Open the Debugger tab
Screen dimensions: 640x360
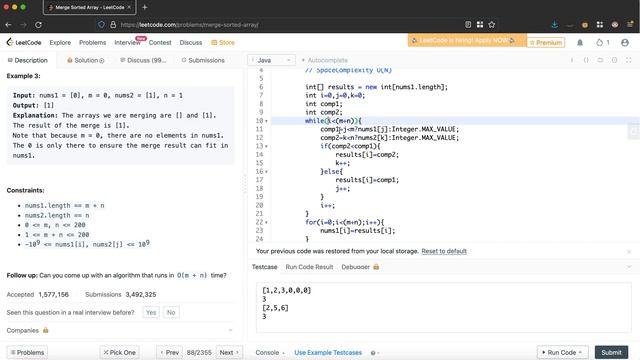[360, 267]
